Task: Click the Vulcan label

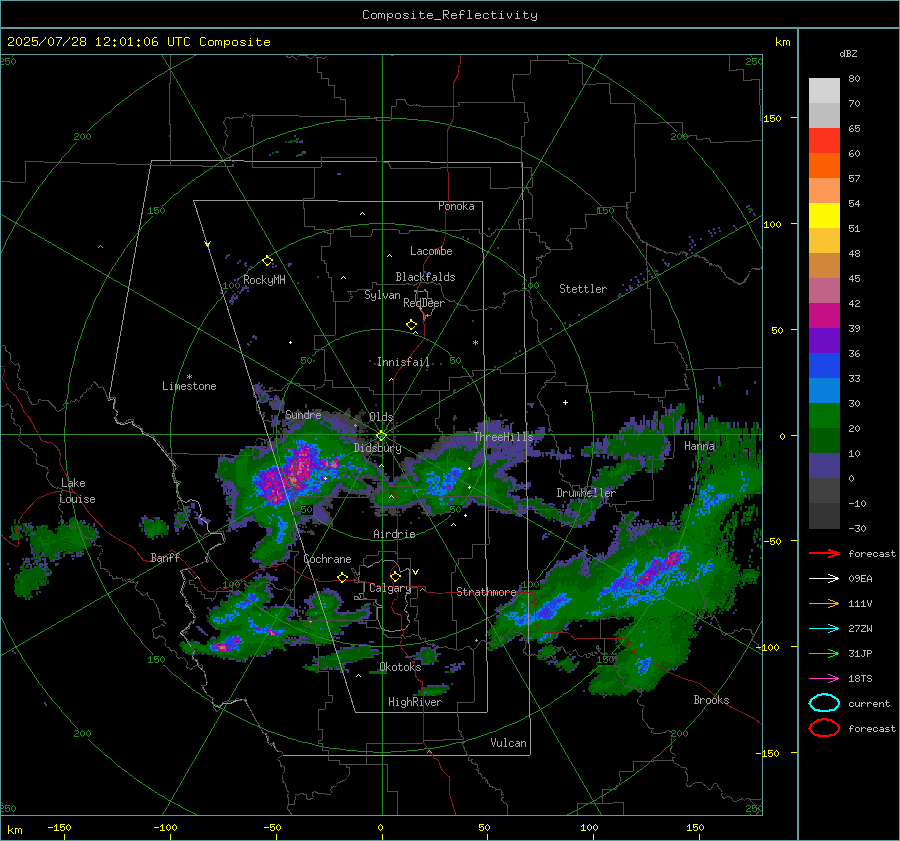Action: (x=508, y=743)
